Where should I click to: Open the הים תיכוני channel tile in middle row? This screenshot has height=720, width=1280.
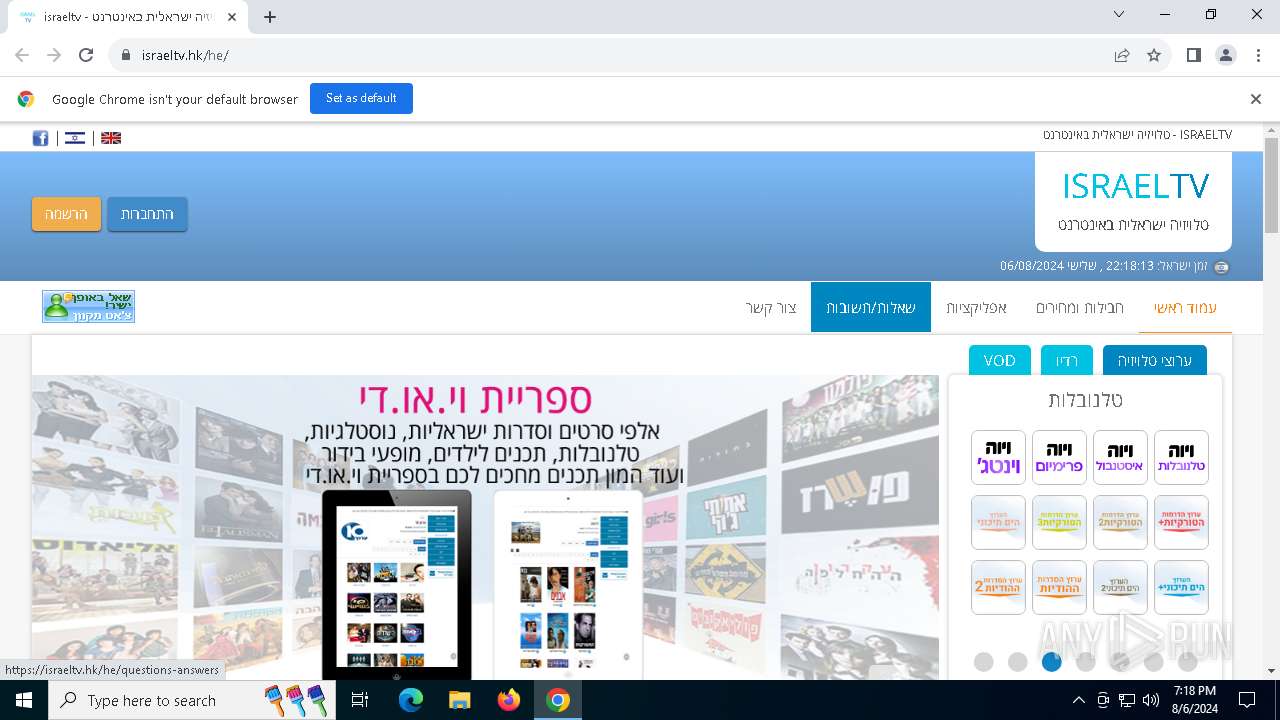pos(998,522)
